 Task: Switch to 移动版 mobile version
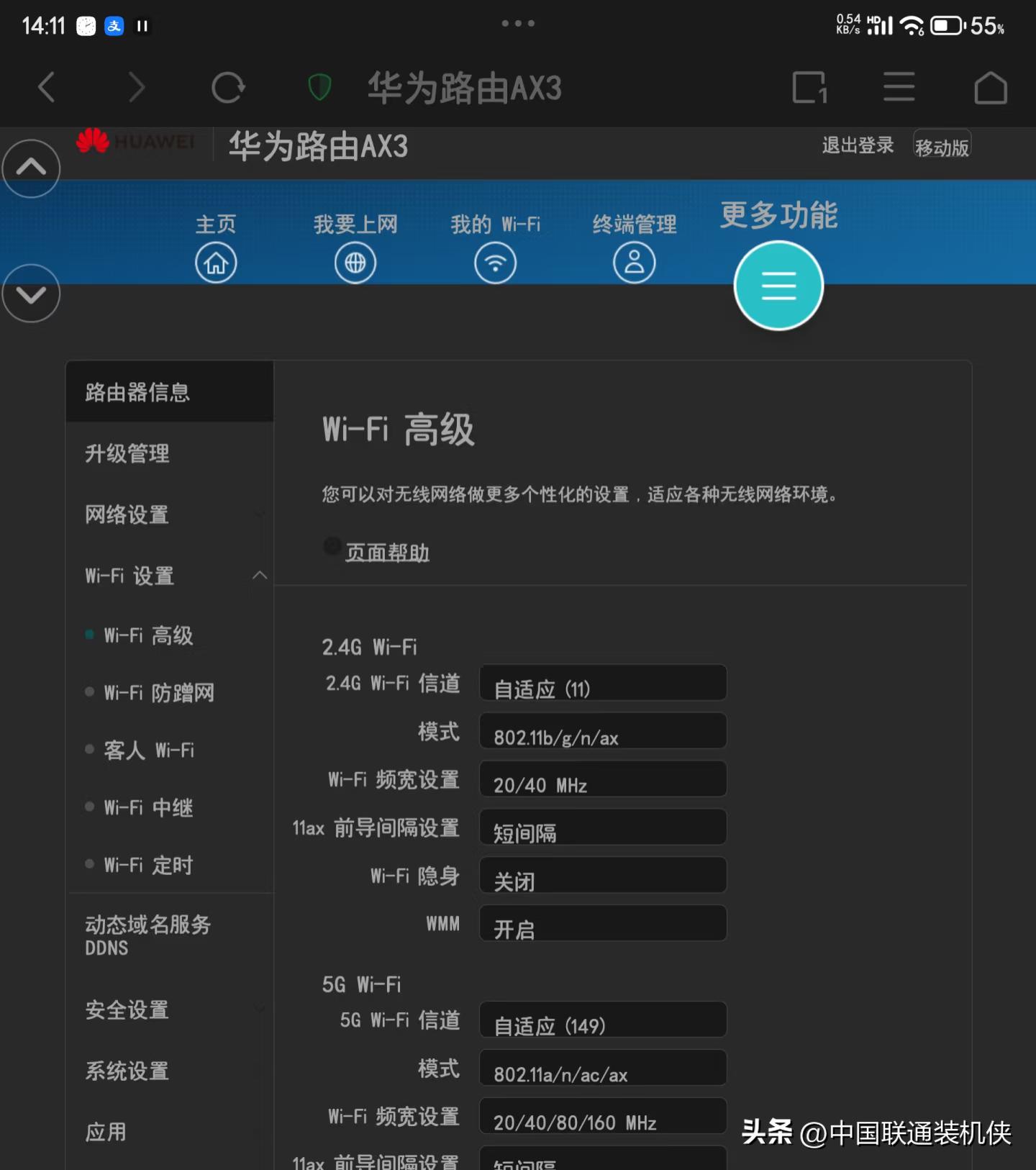click(942, 146)
